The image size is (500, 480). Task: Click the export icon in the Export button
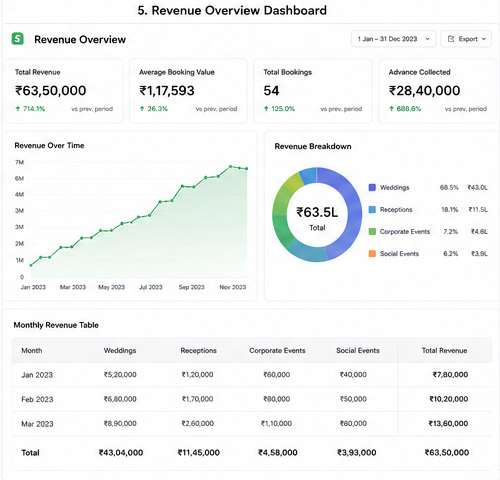click(451, 39)
